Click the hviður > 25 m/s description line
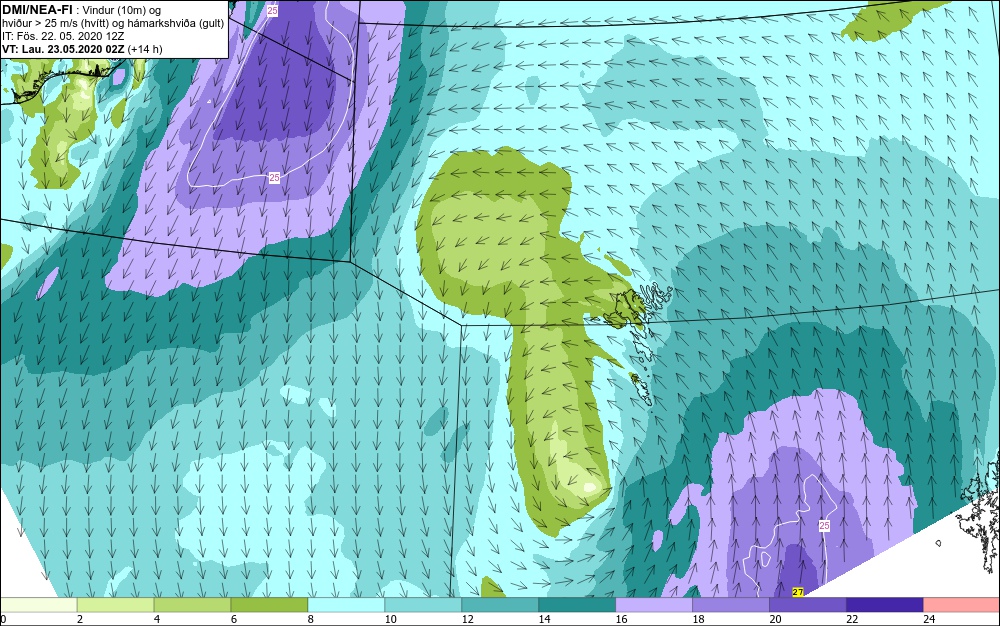This screenshot has height=626, width=1000. pyautogui.click(x=114, y=24)
